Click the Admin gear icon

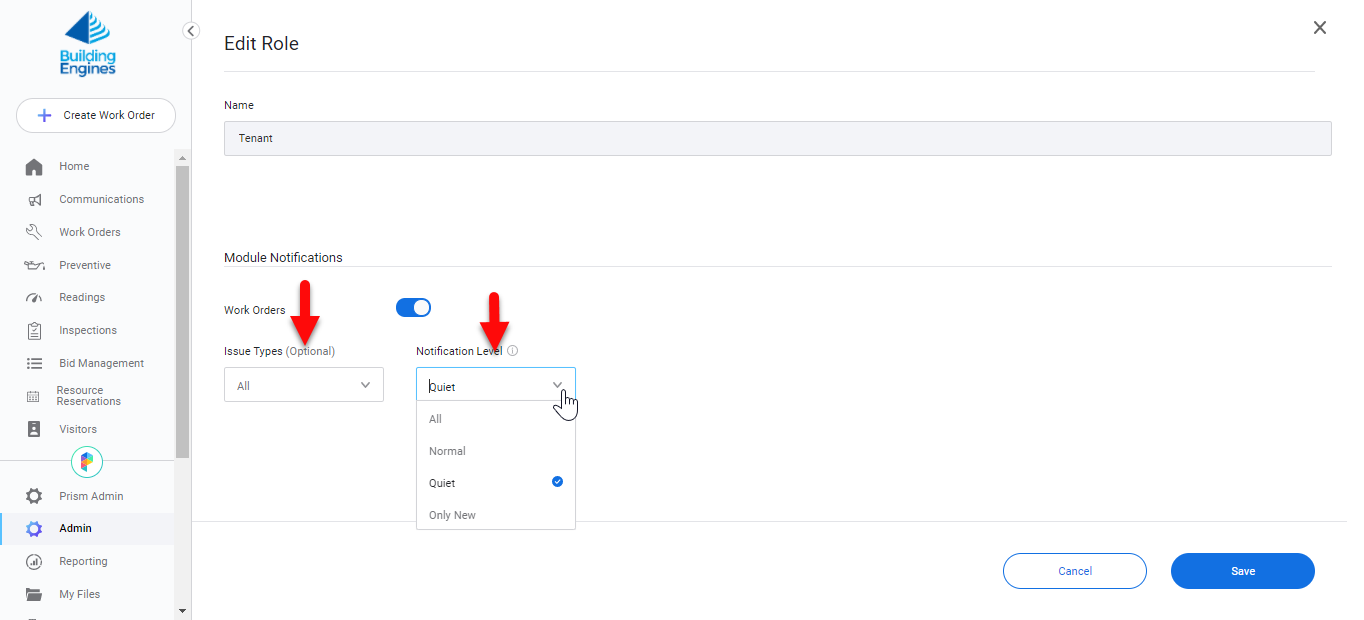point(34,529)
